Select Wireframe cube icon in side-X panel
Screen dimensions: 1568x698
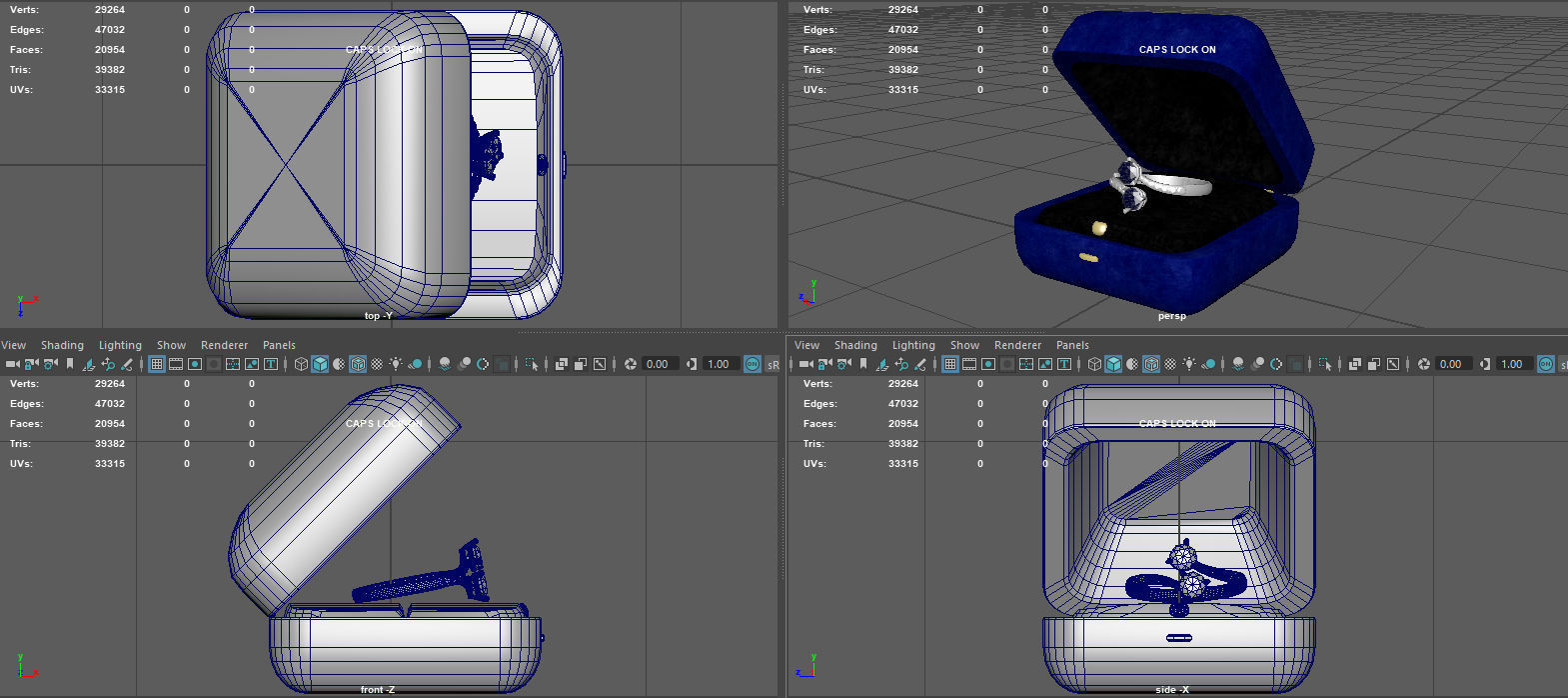(x=1094, y=364)
